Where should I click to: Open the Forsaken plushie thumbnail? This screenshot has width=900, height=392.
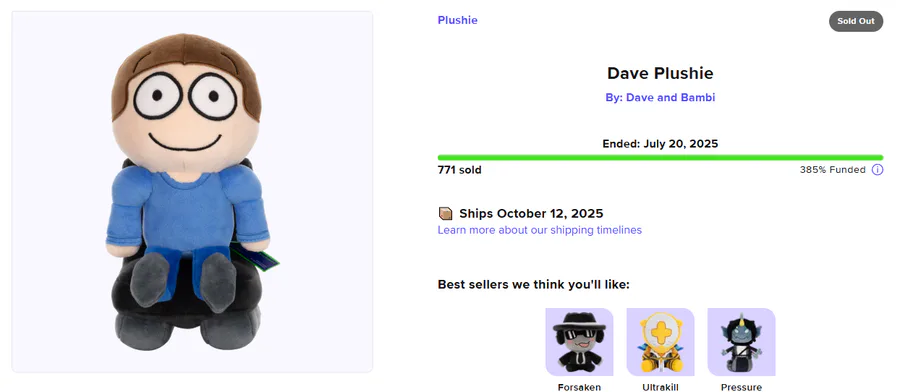point(579,342)
